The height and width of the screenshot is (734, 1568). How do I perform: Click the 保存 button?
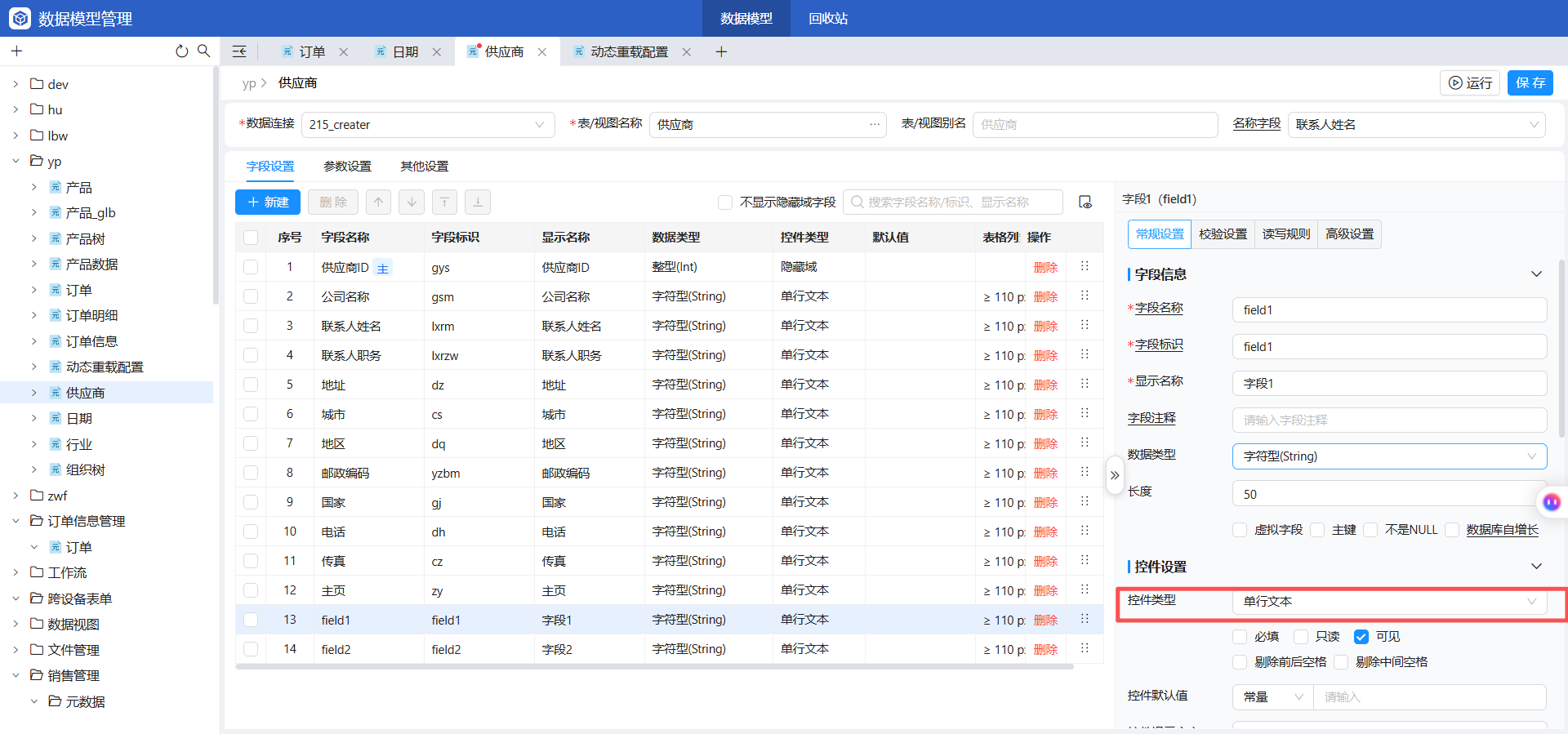point(1530,82)
